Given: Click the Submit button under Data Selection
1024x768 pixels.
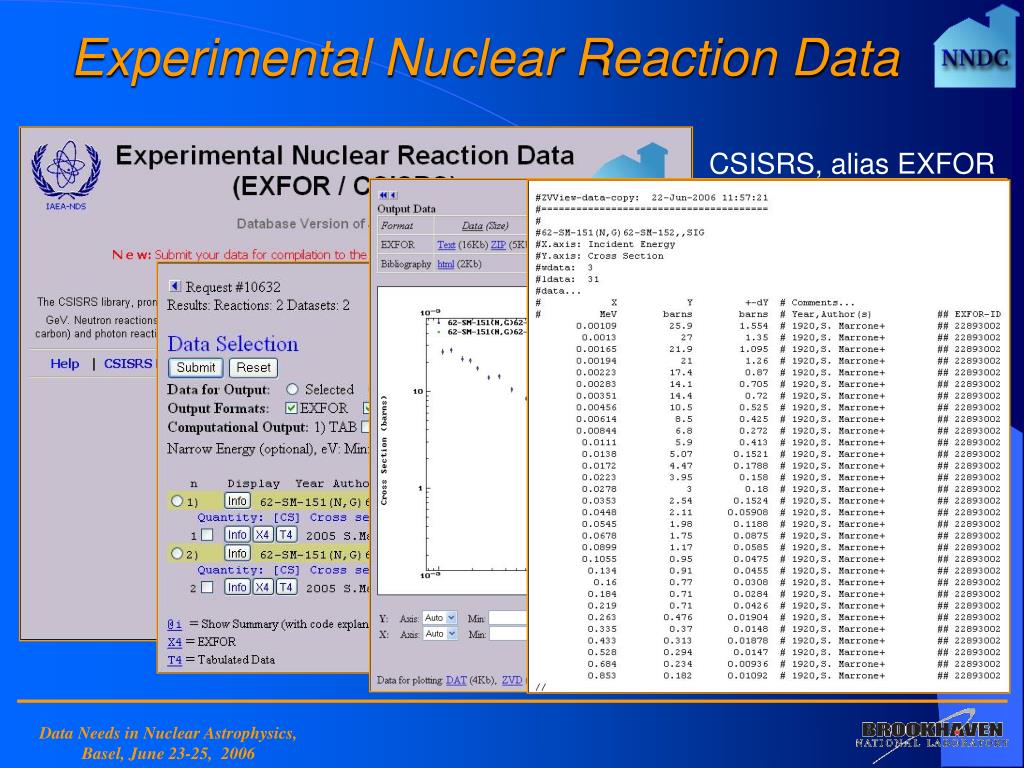Looking at the screenshot, I should point(195,368).
